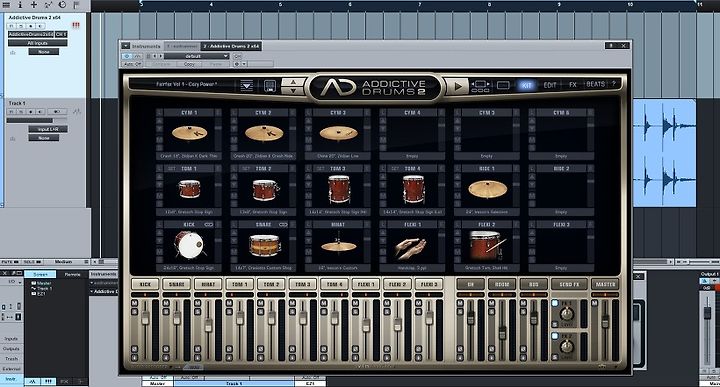Open the Addictive Drums preset browser arrow
This screenshot has width=720, height=387.
247,85
